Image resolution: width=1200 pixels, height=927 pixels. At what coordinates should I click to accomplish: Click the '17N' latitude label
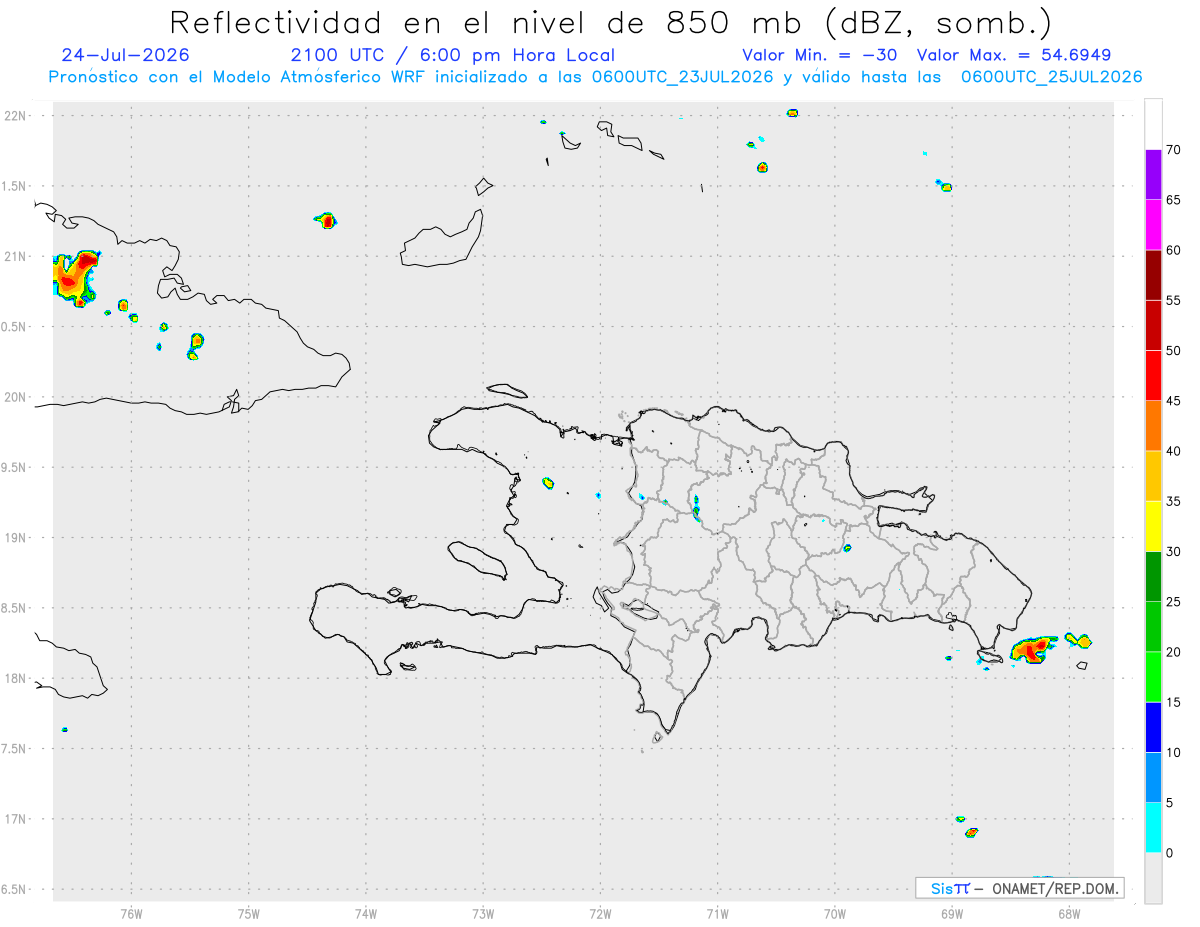point(15,819)
